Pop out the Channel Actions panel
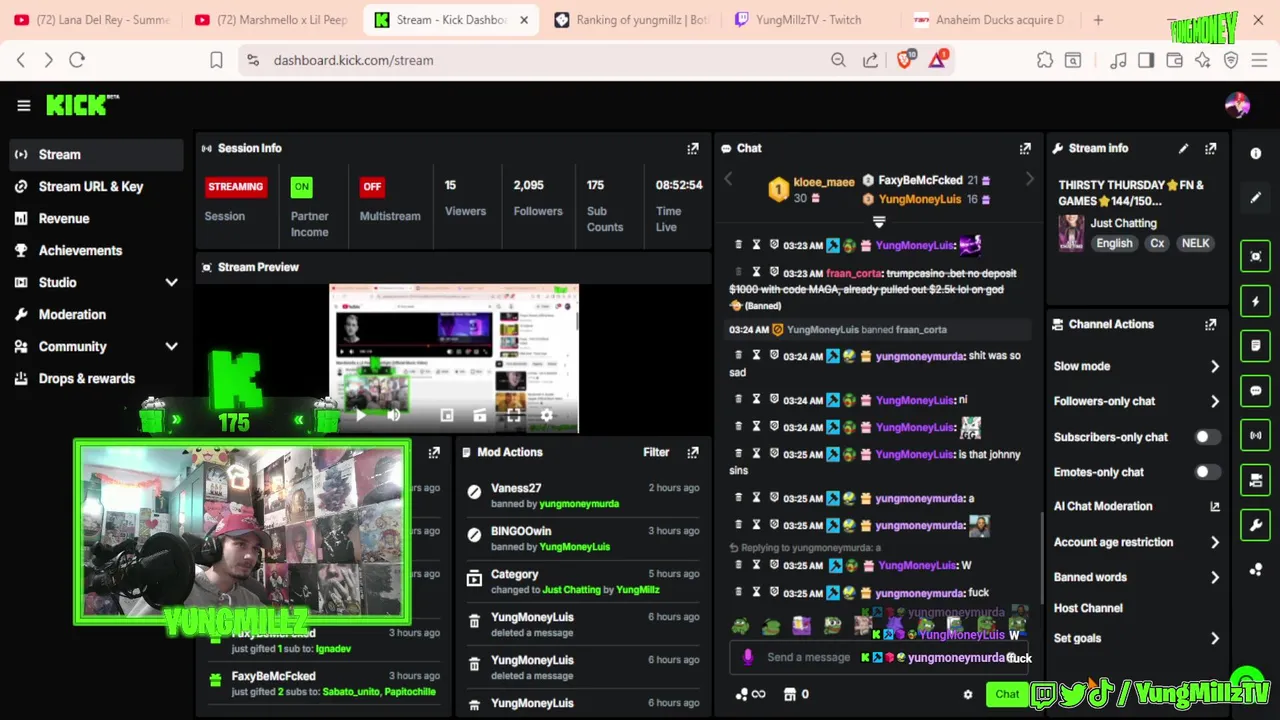 click(1210, 324)
